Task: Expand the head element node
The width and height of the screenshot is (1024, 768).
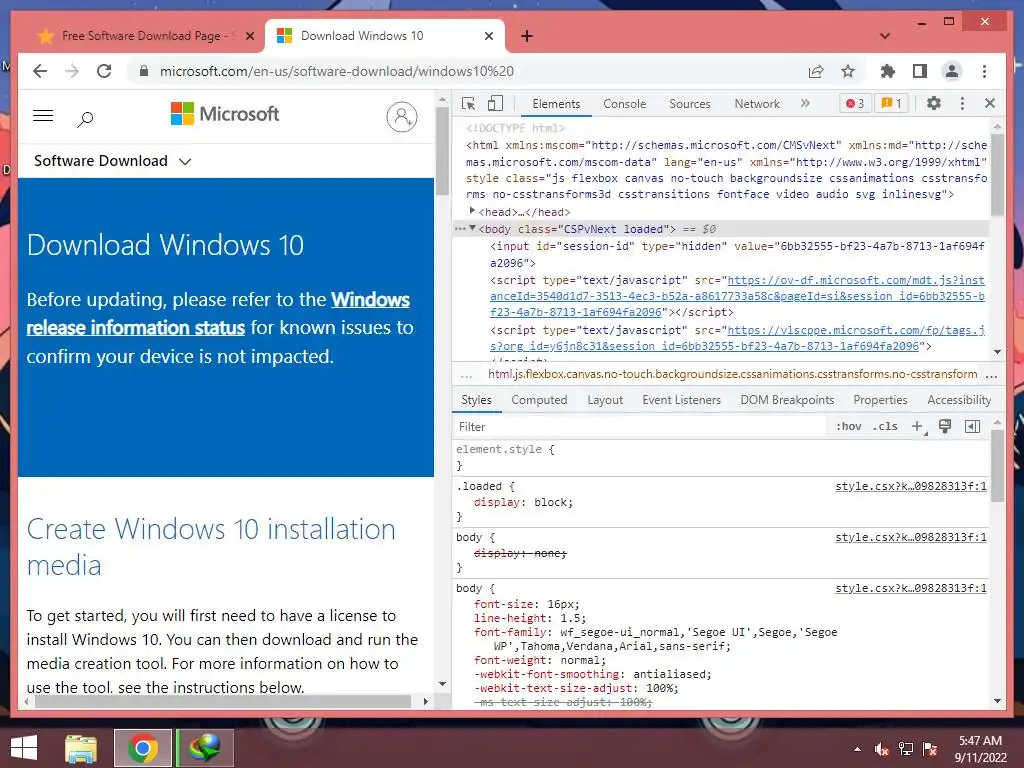Action: 472,211
